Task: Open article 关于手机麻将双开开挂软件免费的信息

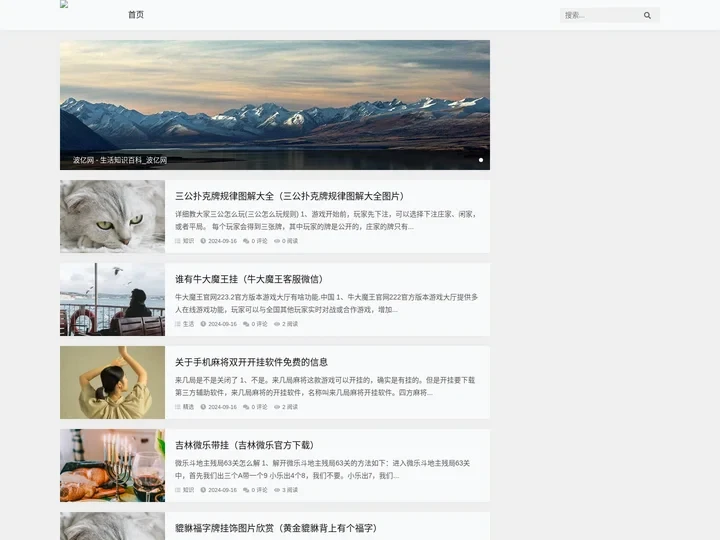Action: pyautogui.click(x=251, y=362)
